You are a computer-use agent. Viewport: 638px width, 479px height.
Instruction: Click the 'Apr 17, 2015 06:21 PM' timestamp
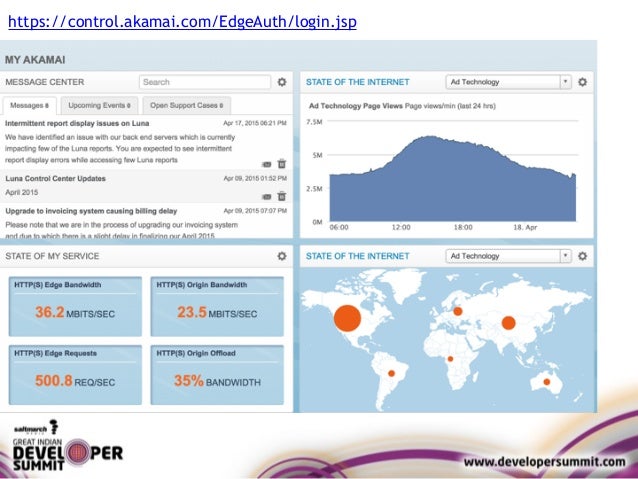coord(255,123)
